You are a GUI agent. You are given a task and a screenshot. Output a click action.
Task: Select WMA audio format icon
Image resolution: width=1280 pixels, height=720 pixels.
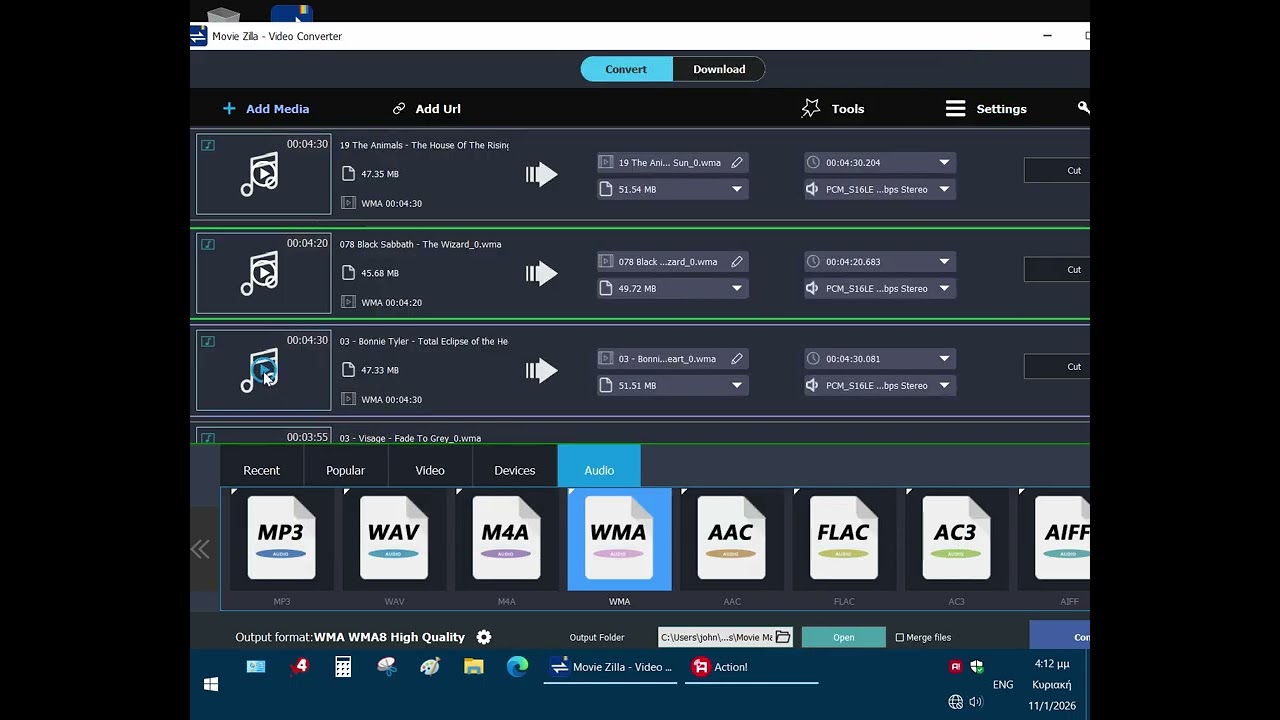(x=619, y=539)
